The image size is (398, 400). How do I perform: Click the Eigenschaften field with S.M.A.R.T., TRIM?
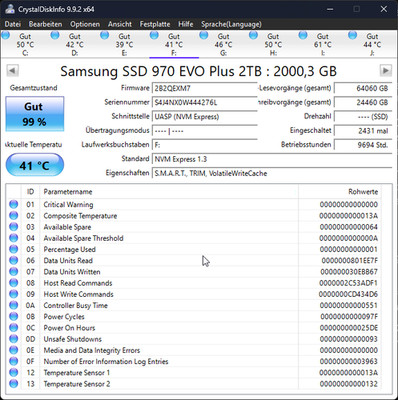point(272,173)
